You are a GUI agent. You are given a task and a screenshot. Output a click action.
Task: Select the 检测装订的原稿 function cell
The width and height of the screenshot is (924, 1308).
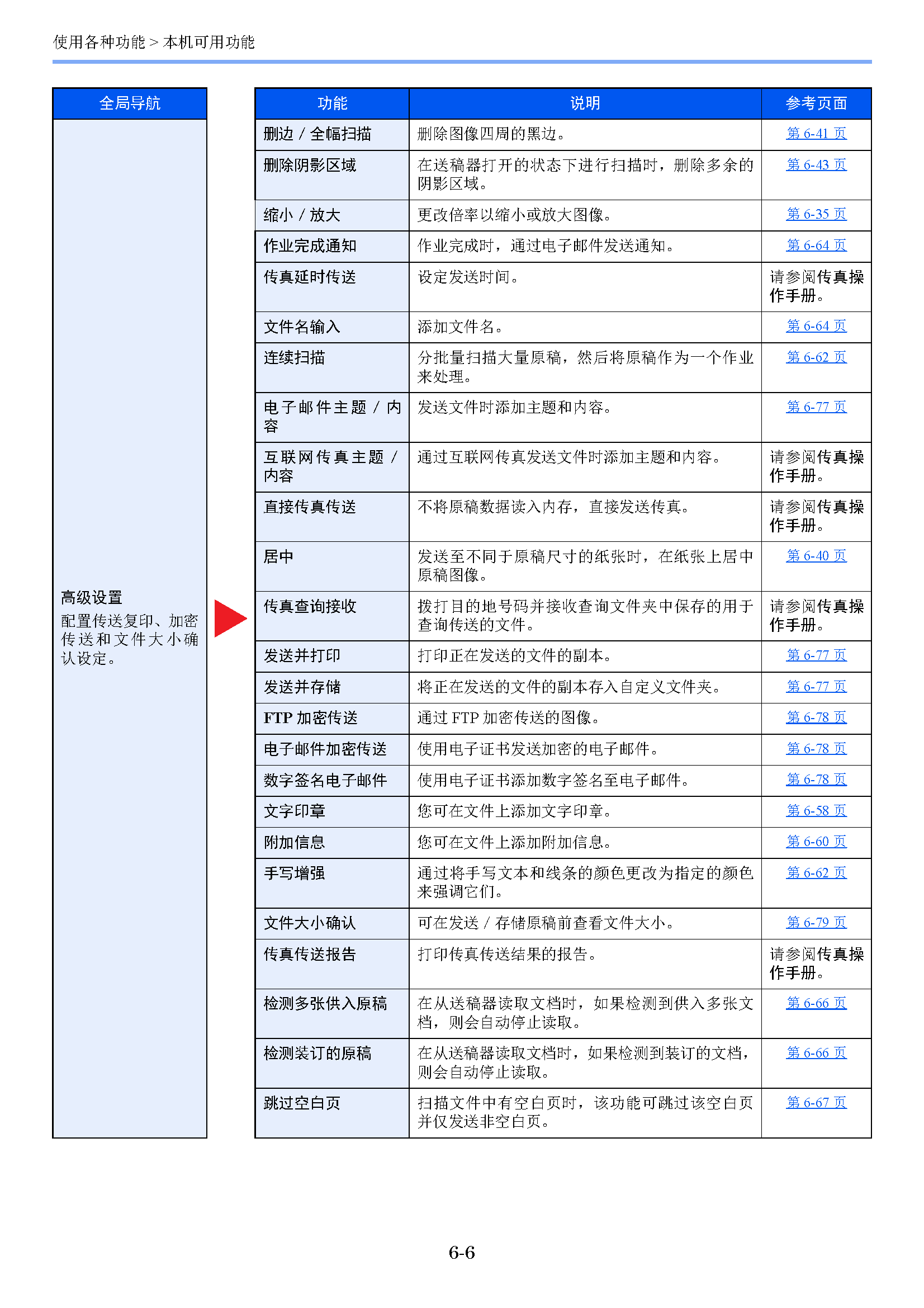point(333,1063)
